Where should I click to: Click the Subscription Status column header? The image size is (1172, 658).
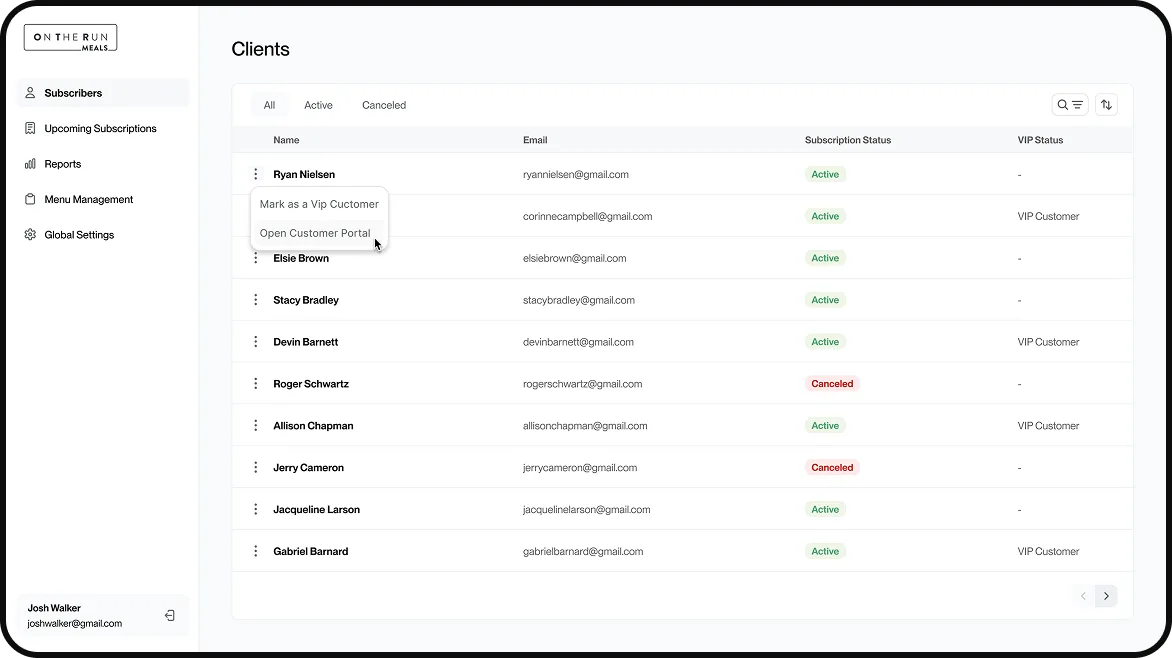coord(848,140)
